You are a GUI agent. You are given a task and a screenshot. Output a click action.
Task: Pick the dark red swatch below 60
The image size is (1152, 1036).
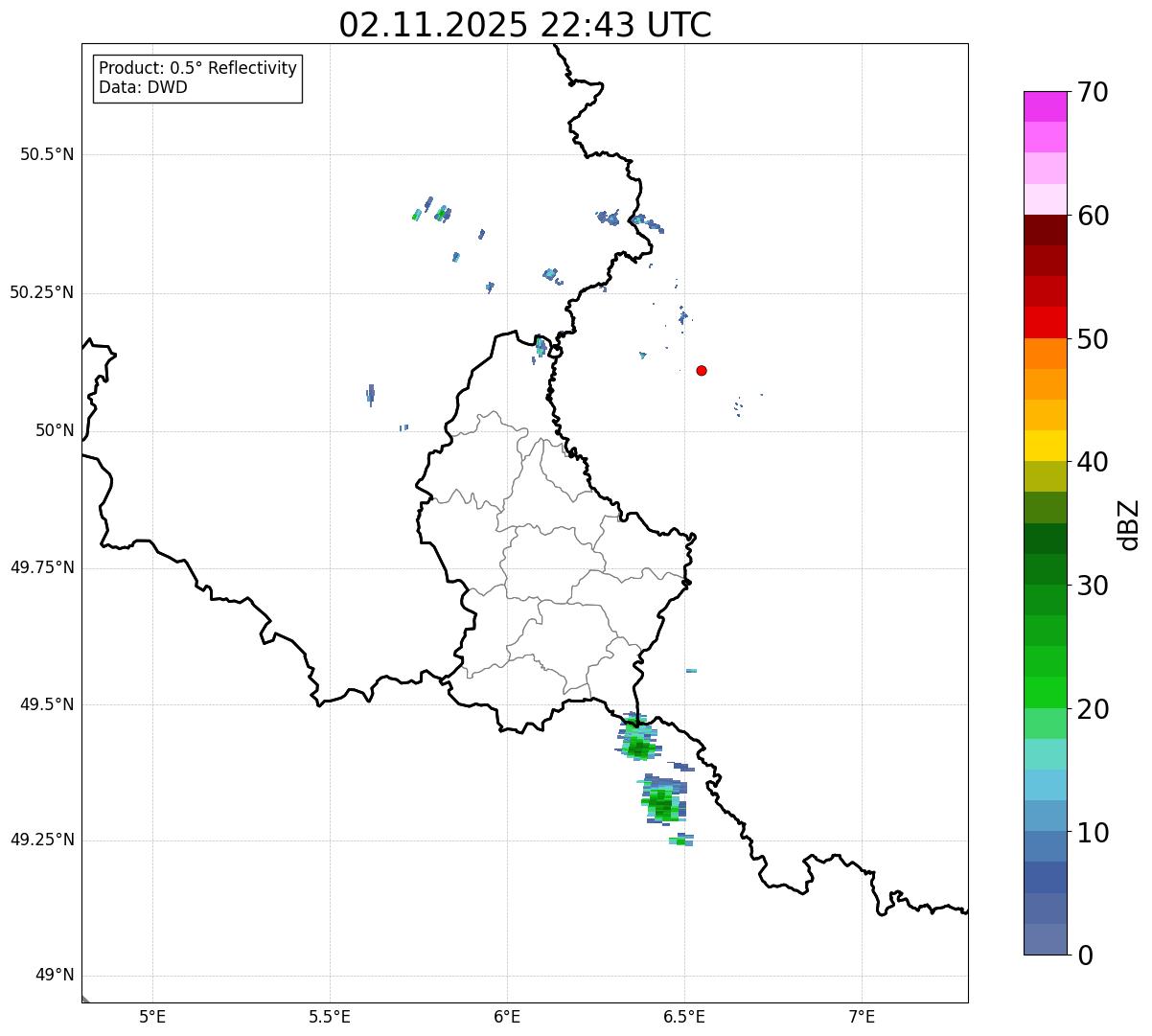[x=1045, y=230]
